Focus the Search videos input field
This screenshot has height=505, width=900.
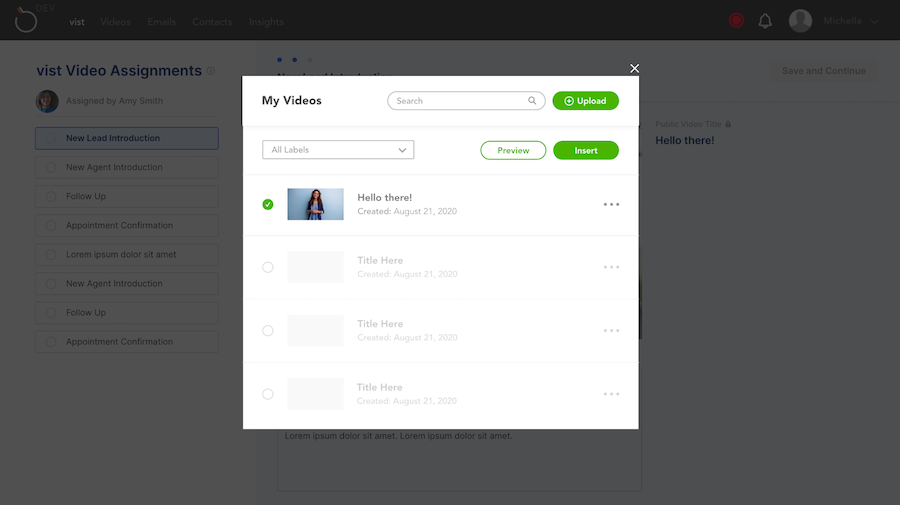pyautogui.click(x=458, y=101)
